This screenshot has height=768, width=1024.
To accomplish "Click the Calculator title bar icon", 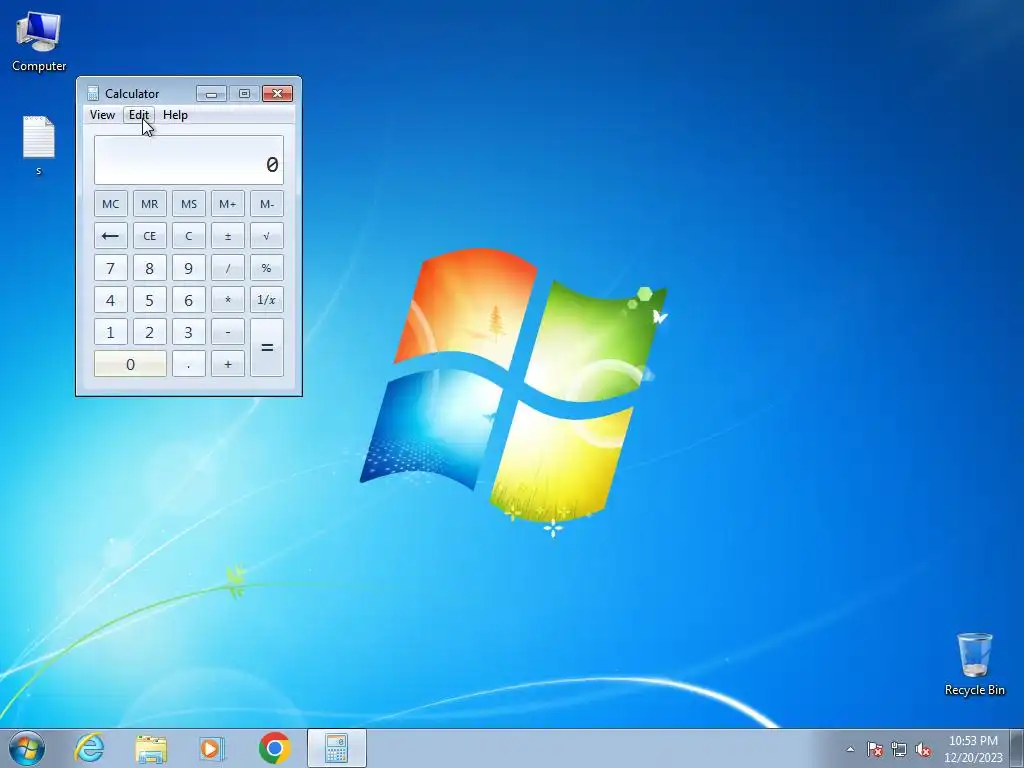I will 93,93.
